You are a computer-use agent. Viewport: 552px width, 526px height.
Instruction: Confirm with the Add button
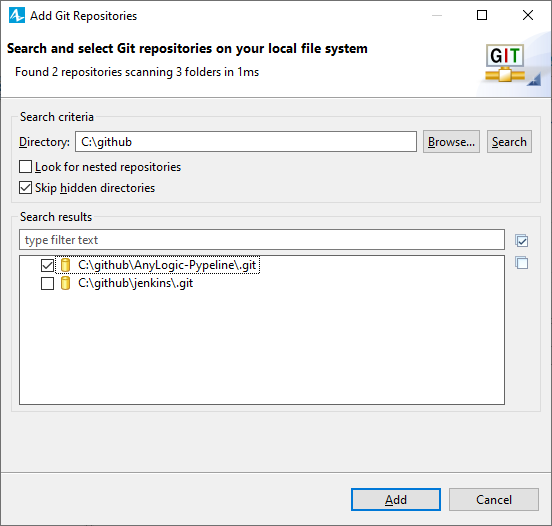[396, 500]
